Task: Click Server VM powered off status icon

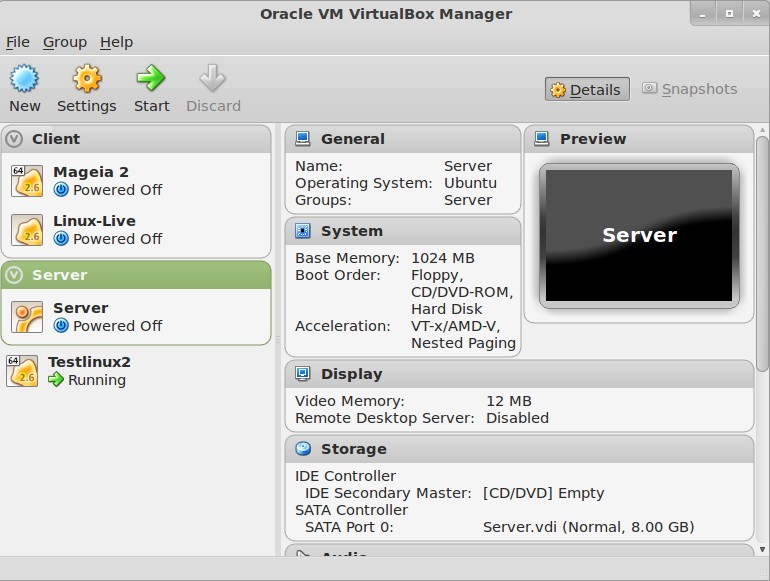Action: (x=61, y=326)
